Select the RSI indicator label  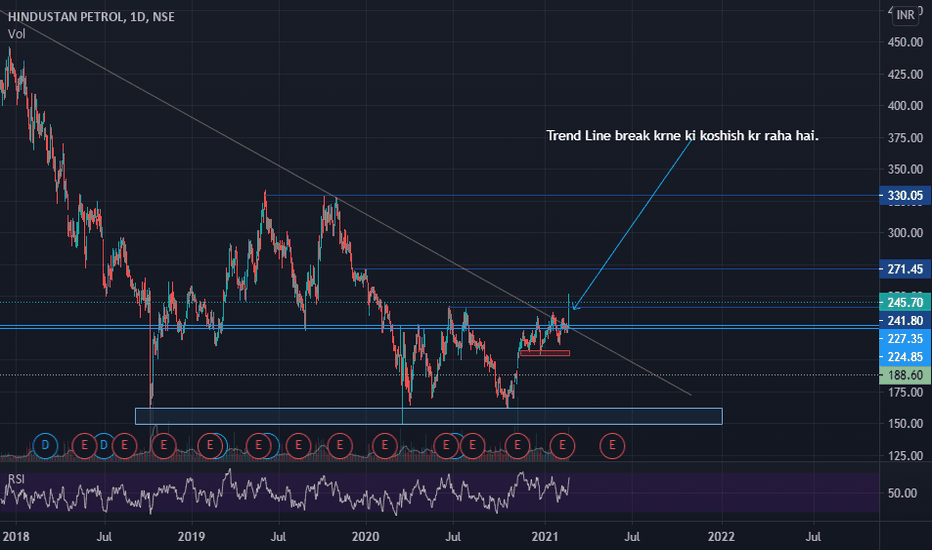coord(17,479)
